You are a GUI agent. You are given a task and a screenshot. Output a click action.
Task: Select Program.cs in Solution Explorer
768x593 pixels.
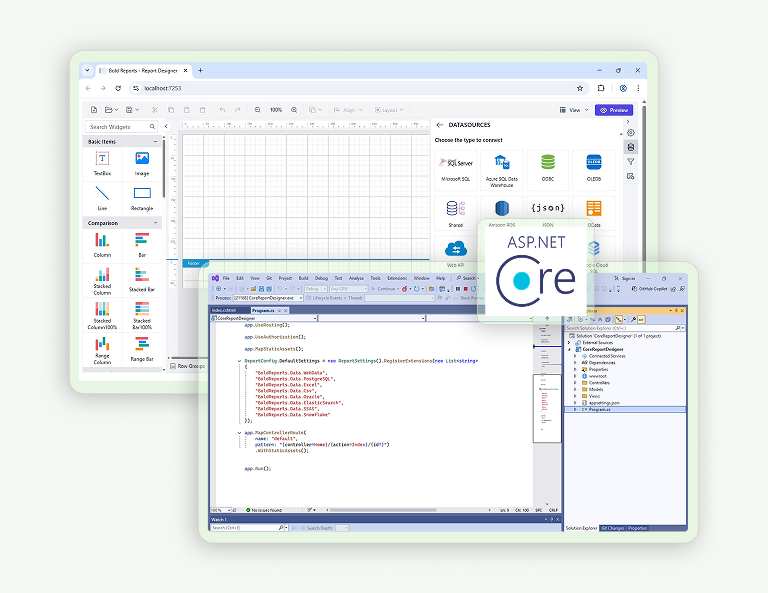tap(626, 409)
